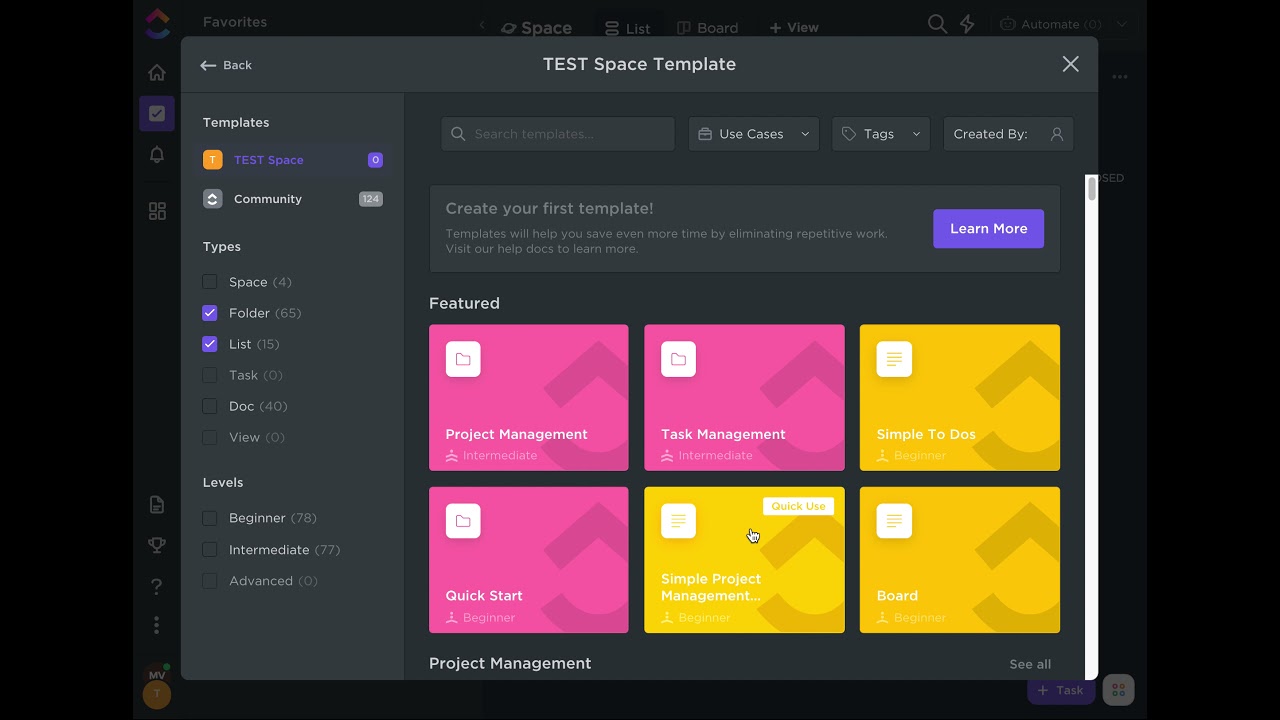Click the Search templates input field
This screenshot has height=720, width=1280.
pos(558,134)
